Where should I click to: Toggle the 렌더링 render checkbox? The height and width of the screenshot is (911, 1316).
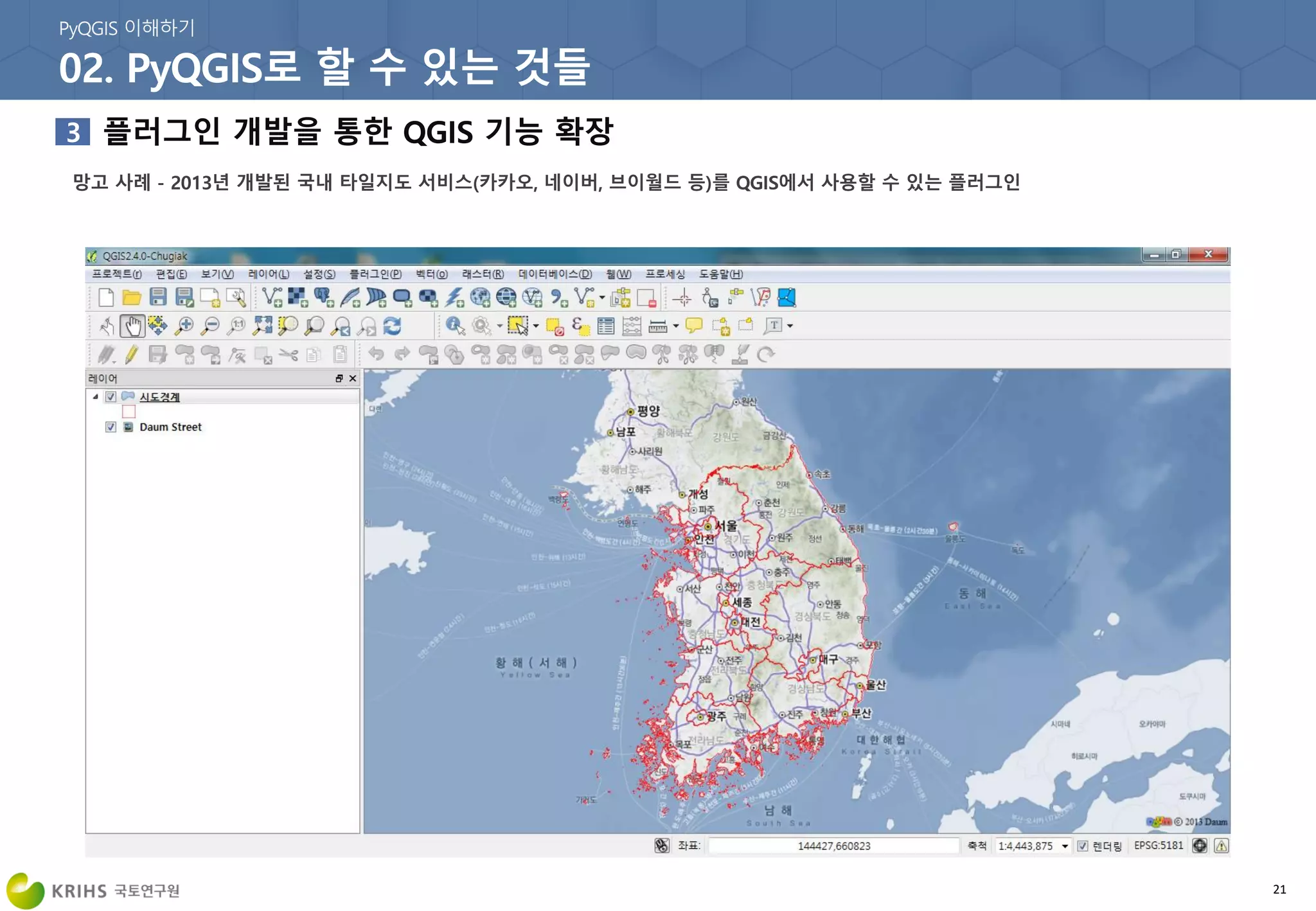(1083, 846)
